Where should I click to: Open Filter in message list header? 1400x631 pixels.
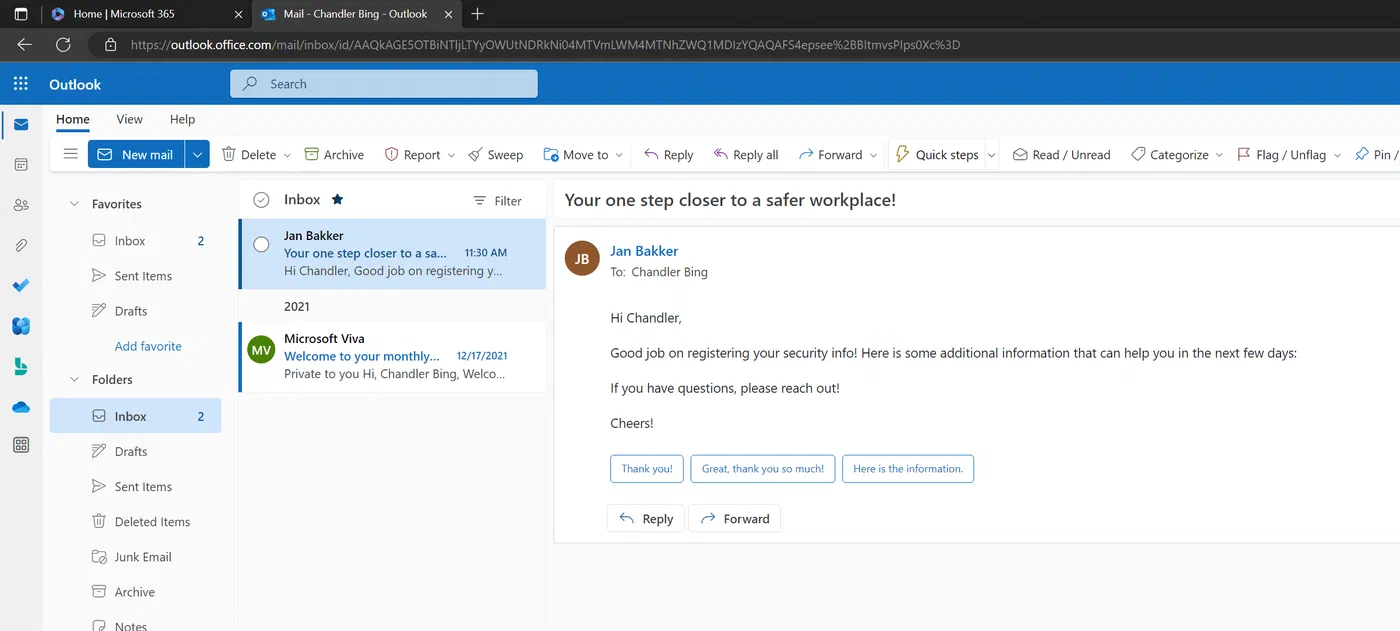click(x=497, y=201)
